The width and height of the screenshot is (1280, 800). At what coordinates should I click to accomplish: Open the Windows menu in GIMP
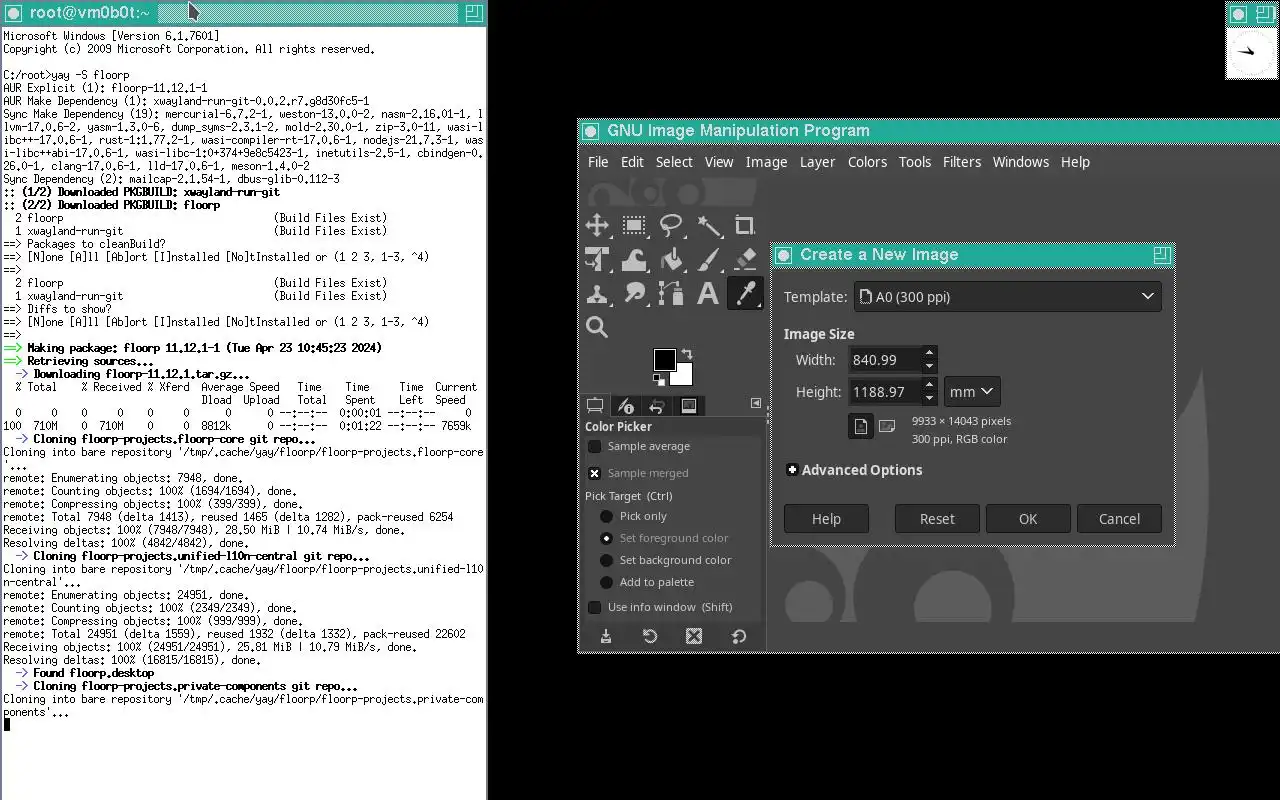click(x=1020, y=162)
